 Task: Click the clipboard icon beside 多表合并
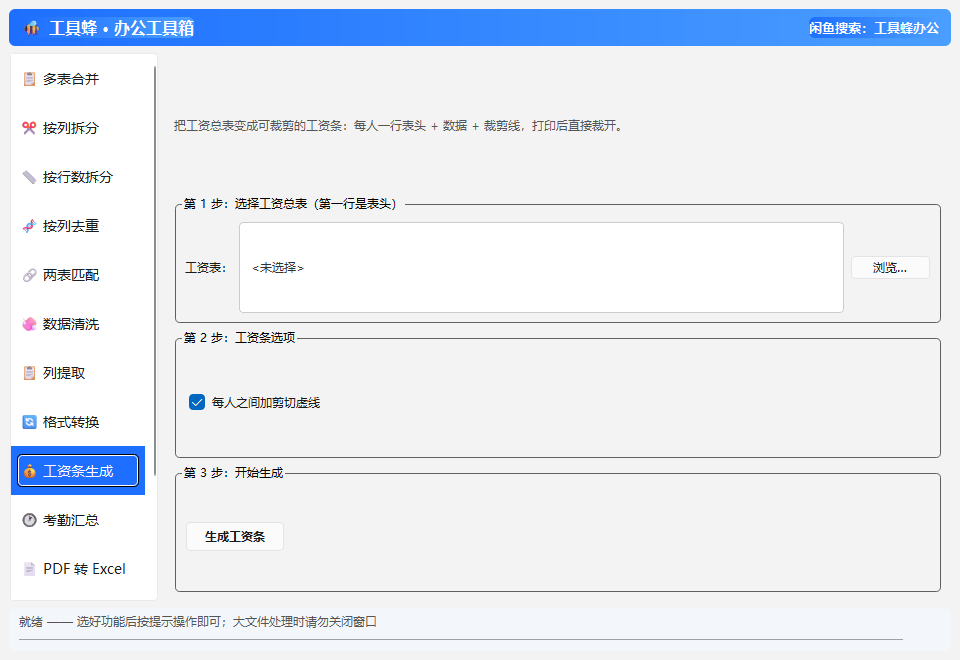click(x=29, y=79)
